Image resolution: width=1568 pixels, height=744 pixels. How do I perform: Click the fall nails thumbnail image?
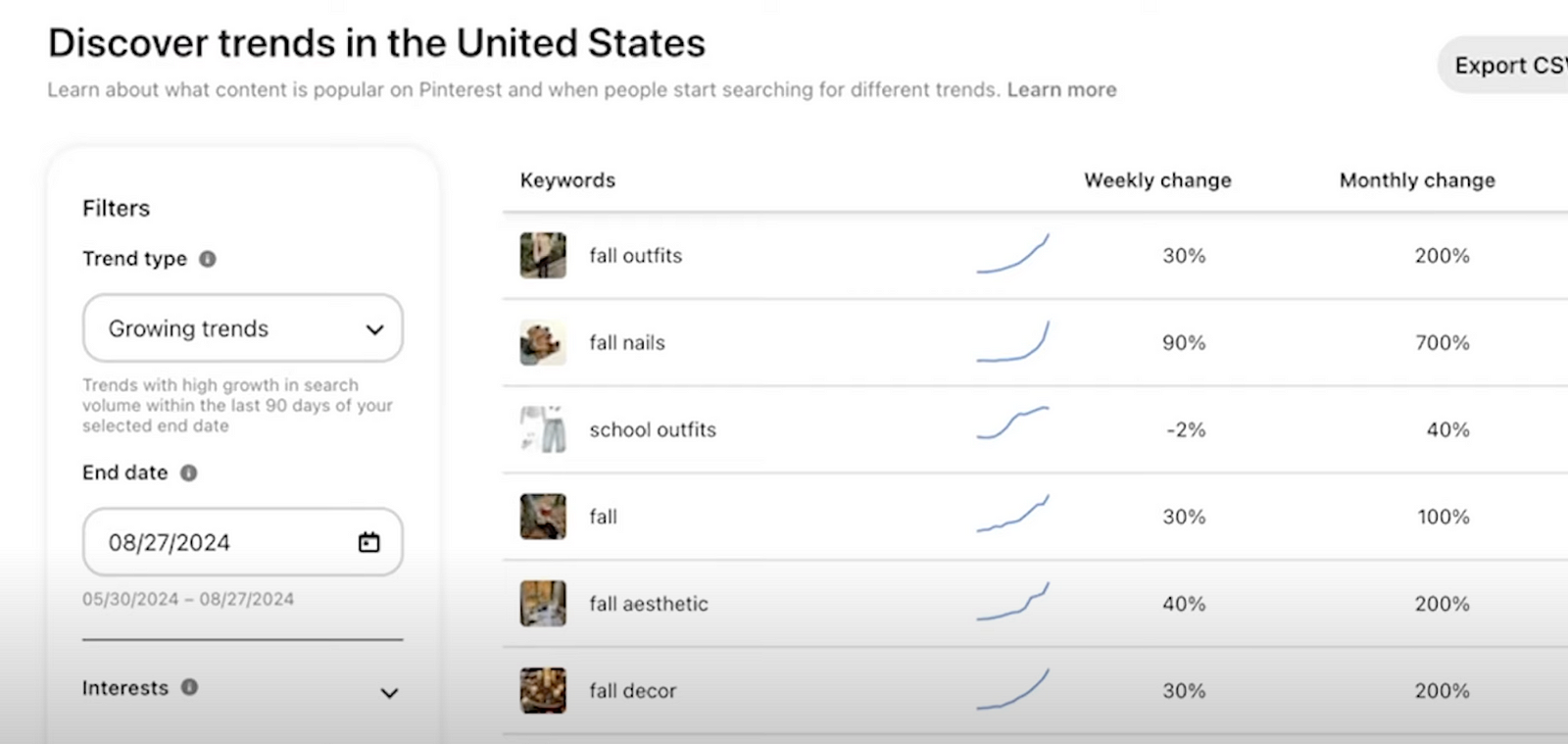[x=543, y=342]
